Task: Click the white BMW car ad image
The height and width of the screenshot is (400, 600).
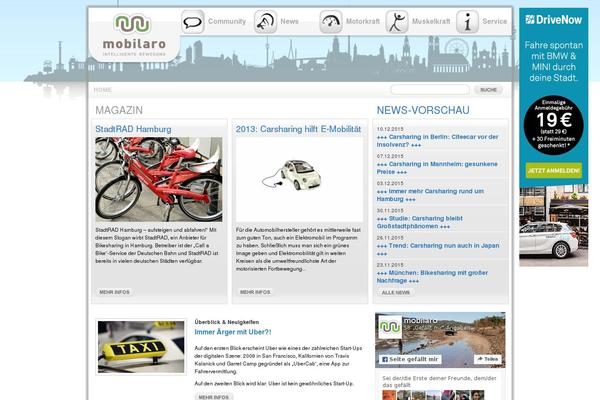Action: (553, 225)
